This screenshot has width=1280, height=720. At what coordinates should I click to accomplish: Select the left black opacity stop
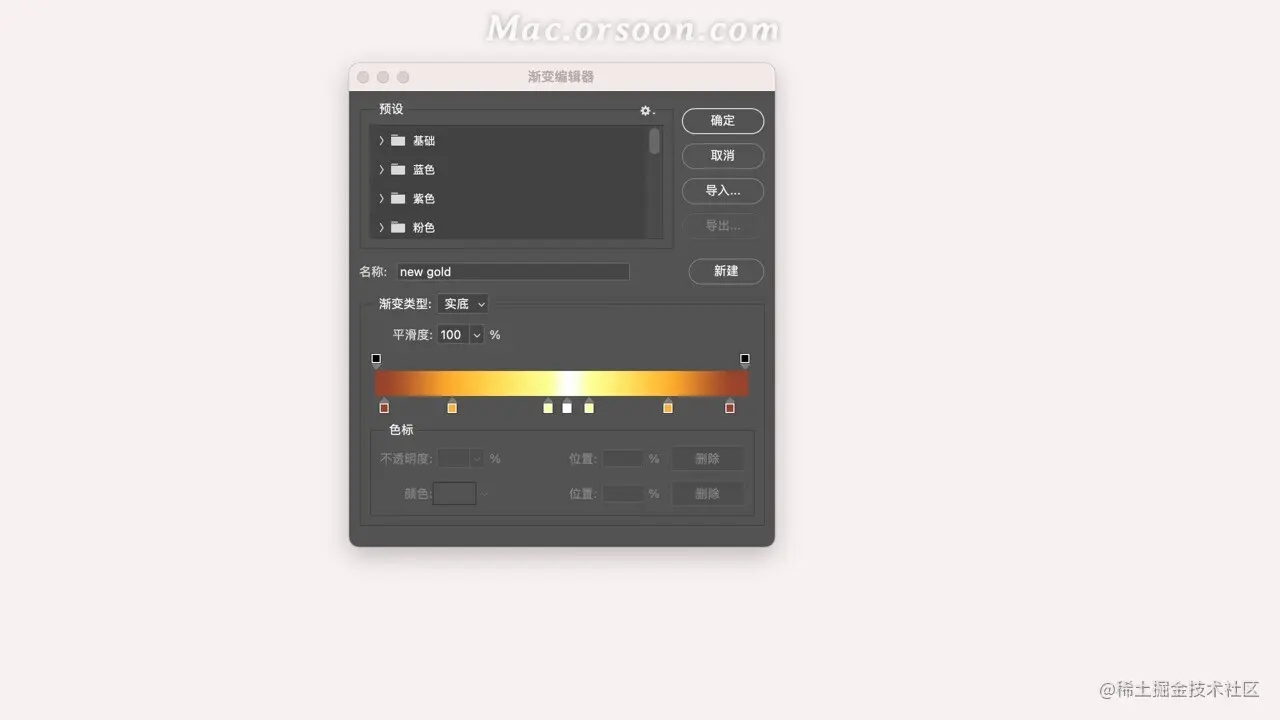376,360
